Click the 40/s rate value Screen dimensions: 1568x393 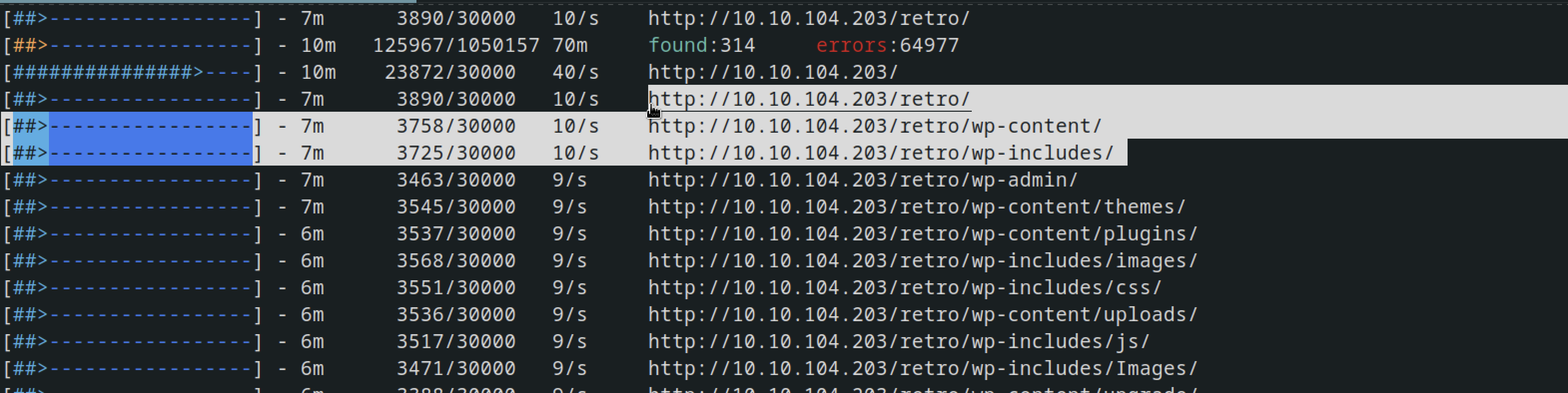(x=575, y=72)
